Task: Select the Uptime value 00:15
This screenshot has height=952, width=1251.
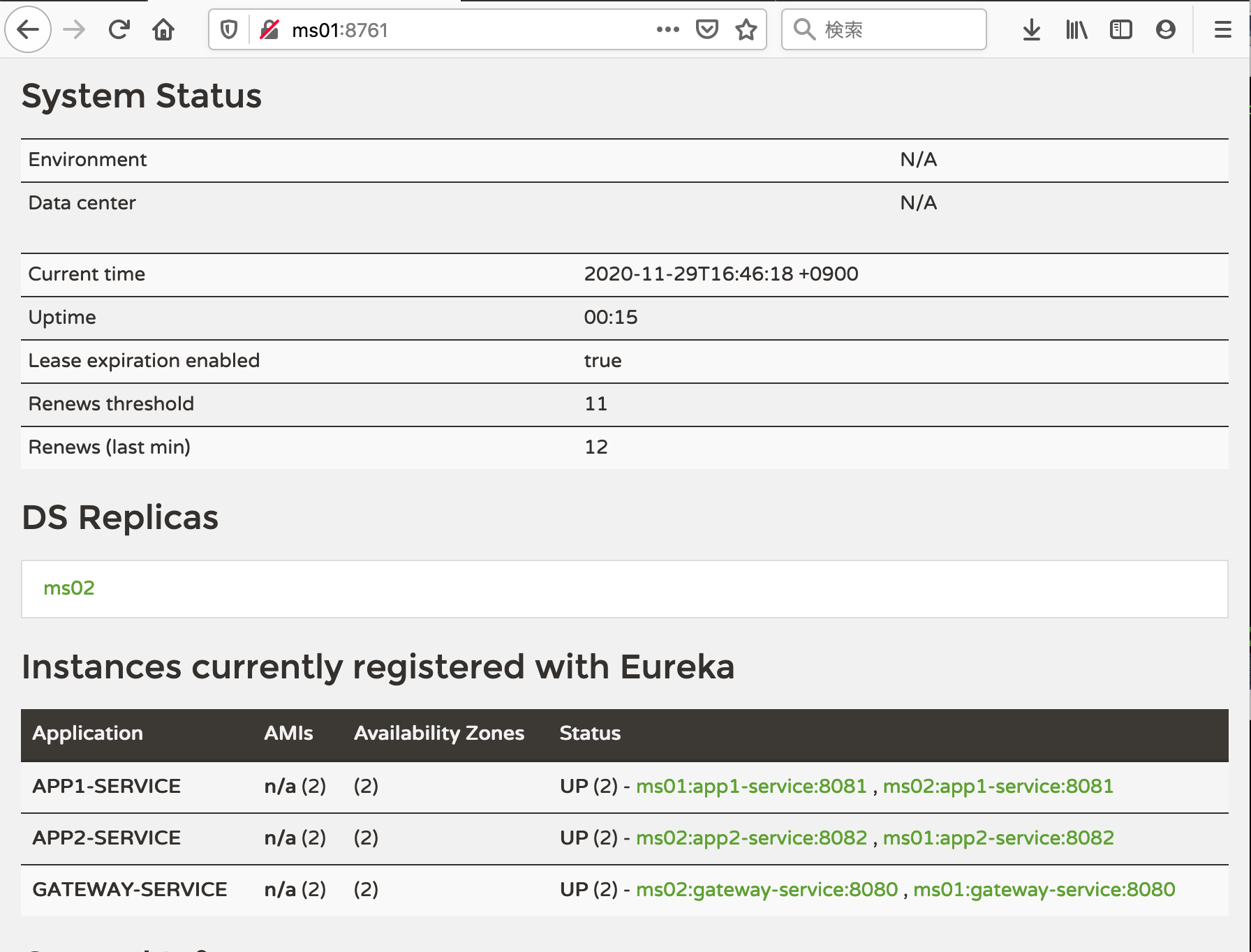Action: pyautogui.click(x=611, y=317)
